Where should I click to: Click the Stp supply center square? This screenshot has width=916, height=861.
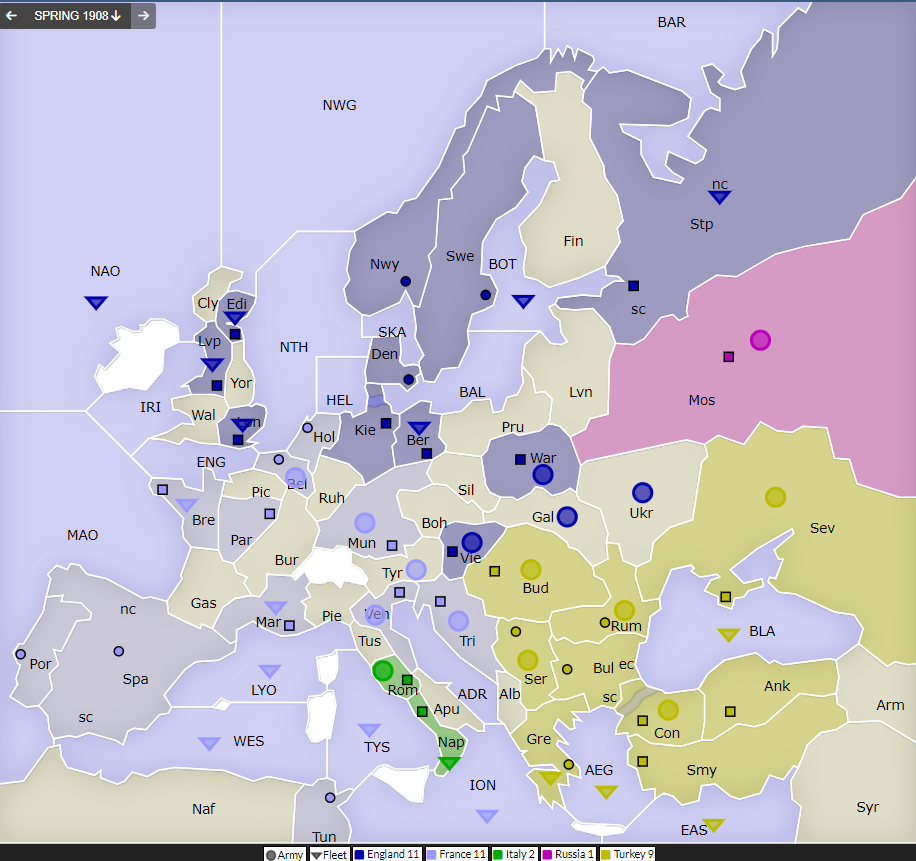click(x=634, y=286)
